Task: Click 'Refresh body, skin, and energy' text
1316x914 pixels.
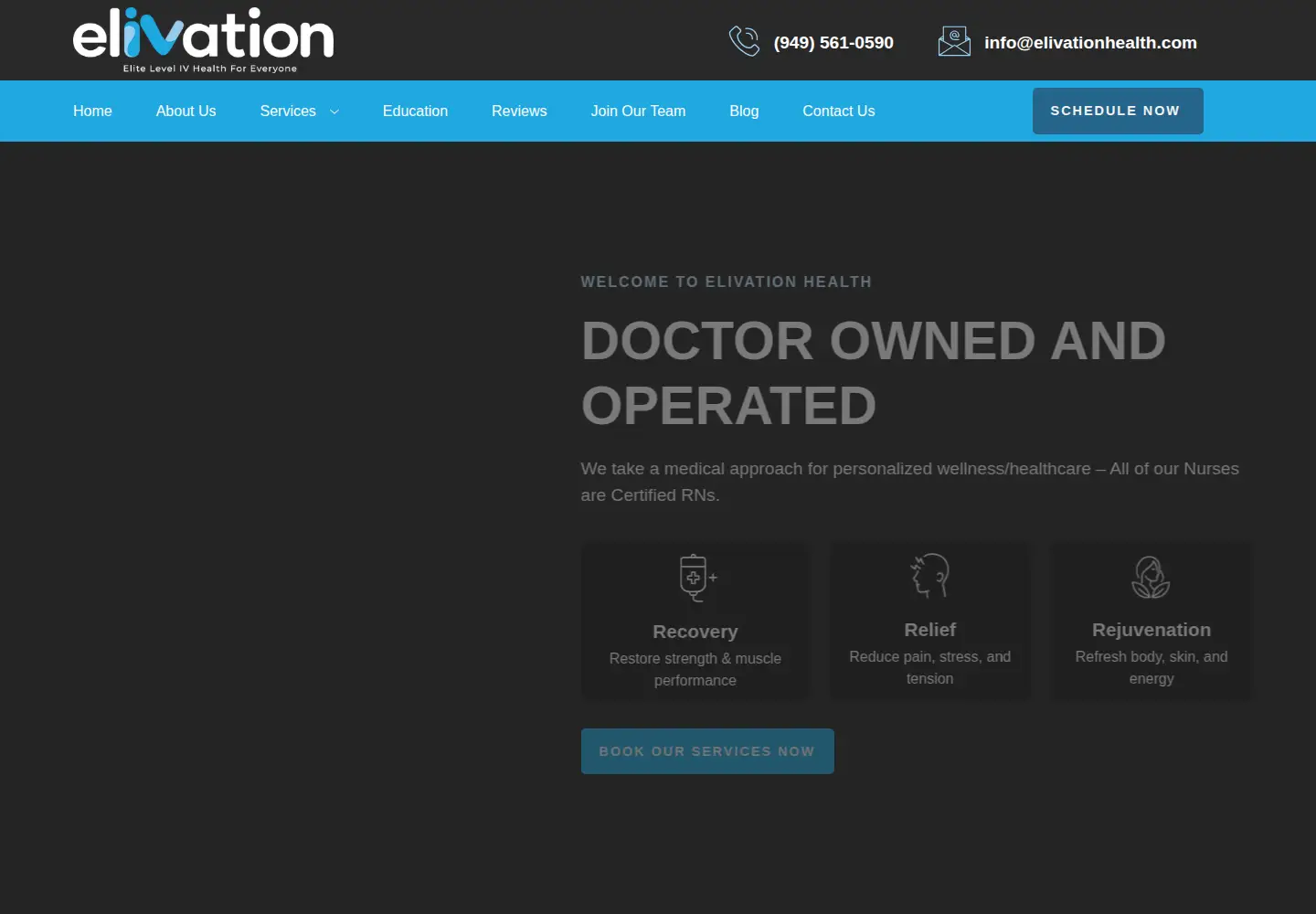Action: pyautogui.click(x=1151, y=667)
